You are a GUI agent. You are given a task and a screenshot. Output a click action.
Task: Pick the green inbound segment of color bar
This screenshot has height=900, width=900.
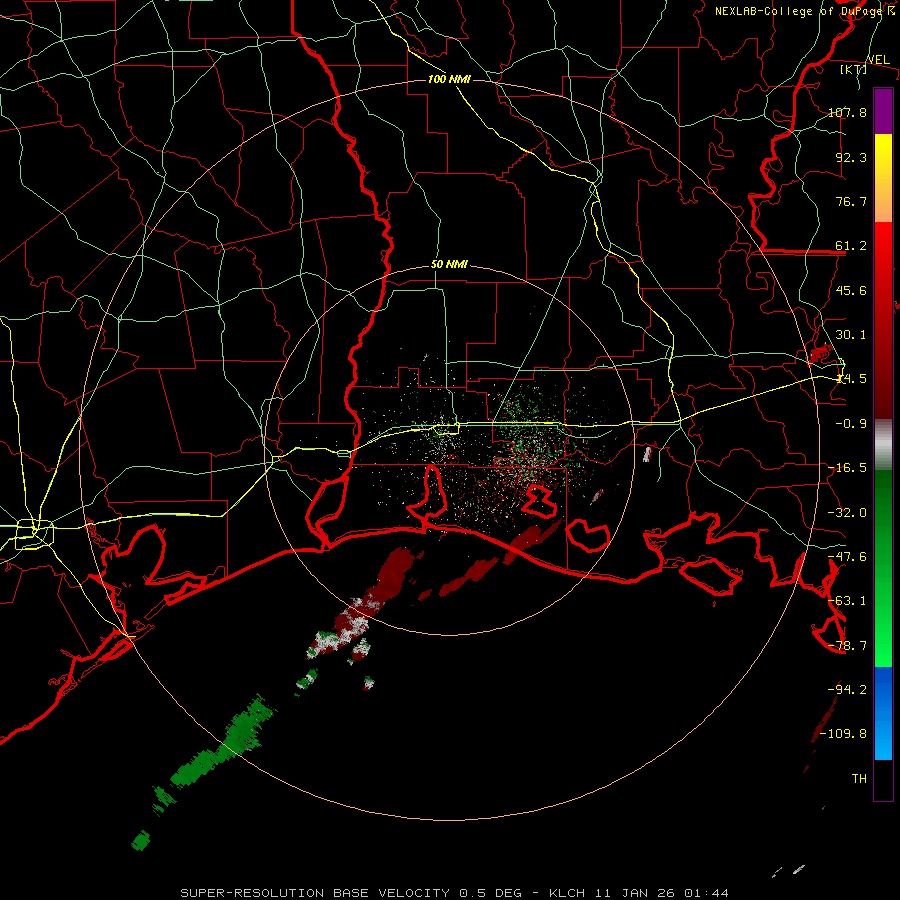883,568
